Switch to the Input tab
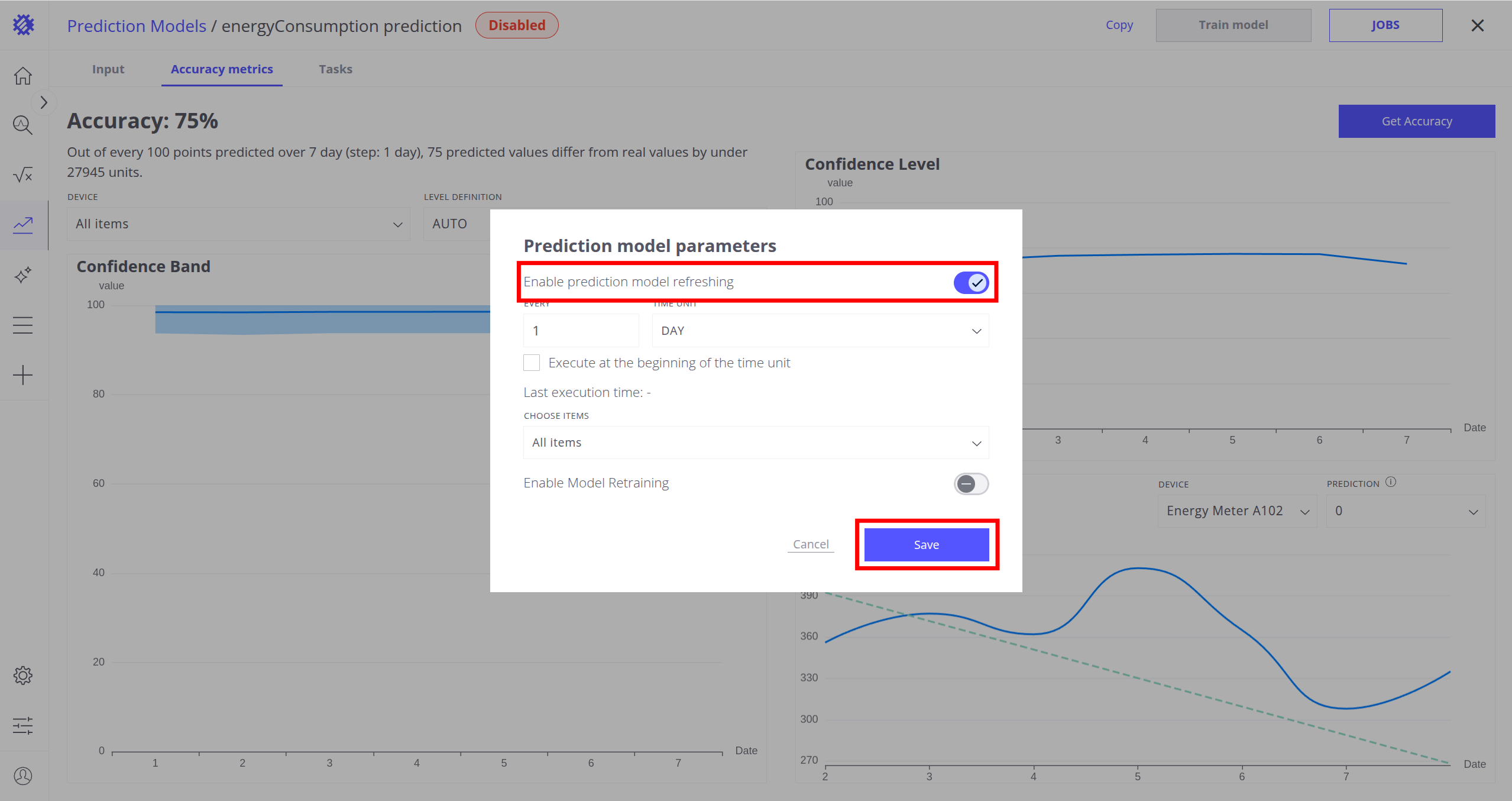 108,69
